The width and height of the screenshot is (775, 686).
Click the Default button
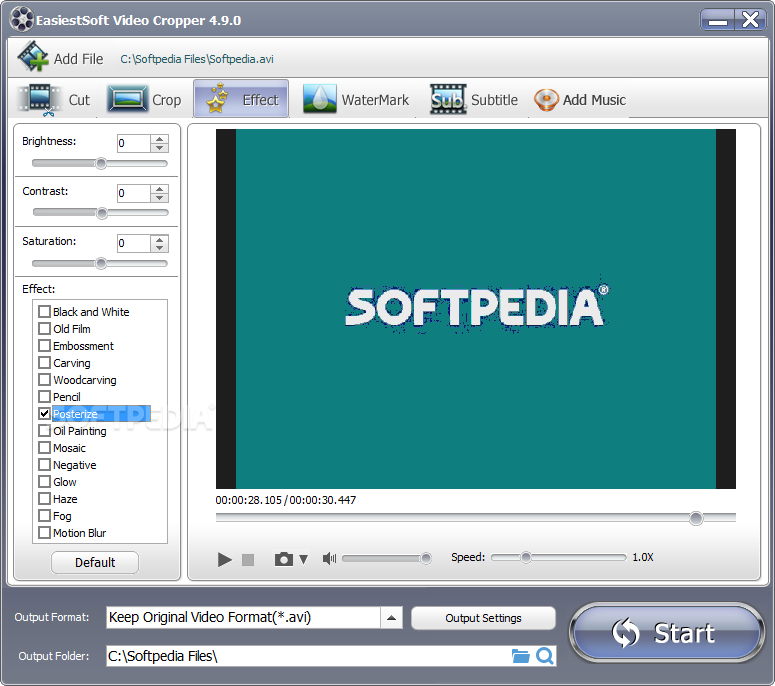click(95, 562)
